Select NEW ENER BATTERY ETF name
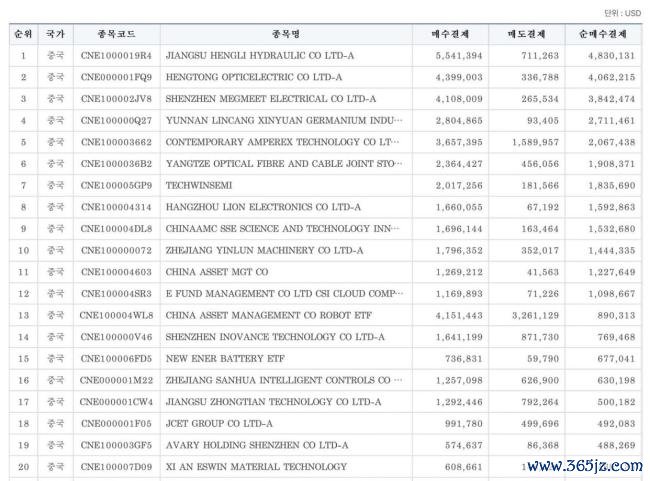Viewport: 650px width, 481px height. (x=225, y=358)
